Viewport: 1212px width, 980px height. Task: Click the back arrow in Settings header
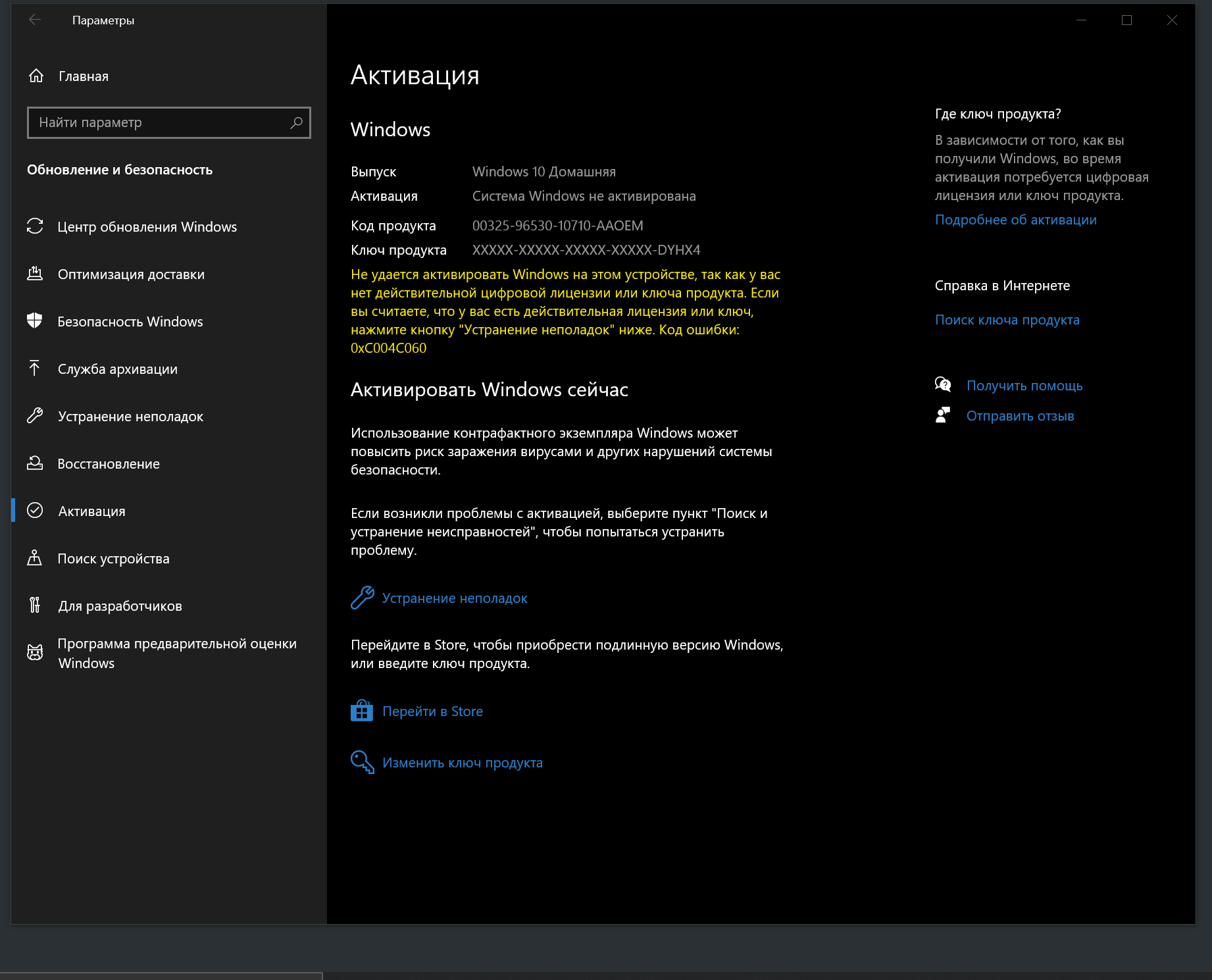pos(35,20)
